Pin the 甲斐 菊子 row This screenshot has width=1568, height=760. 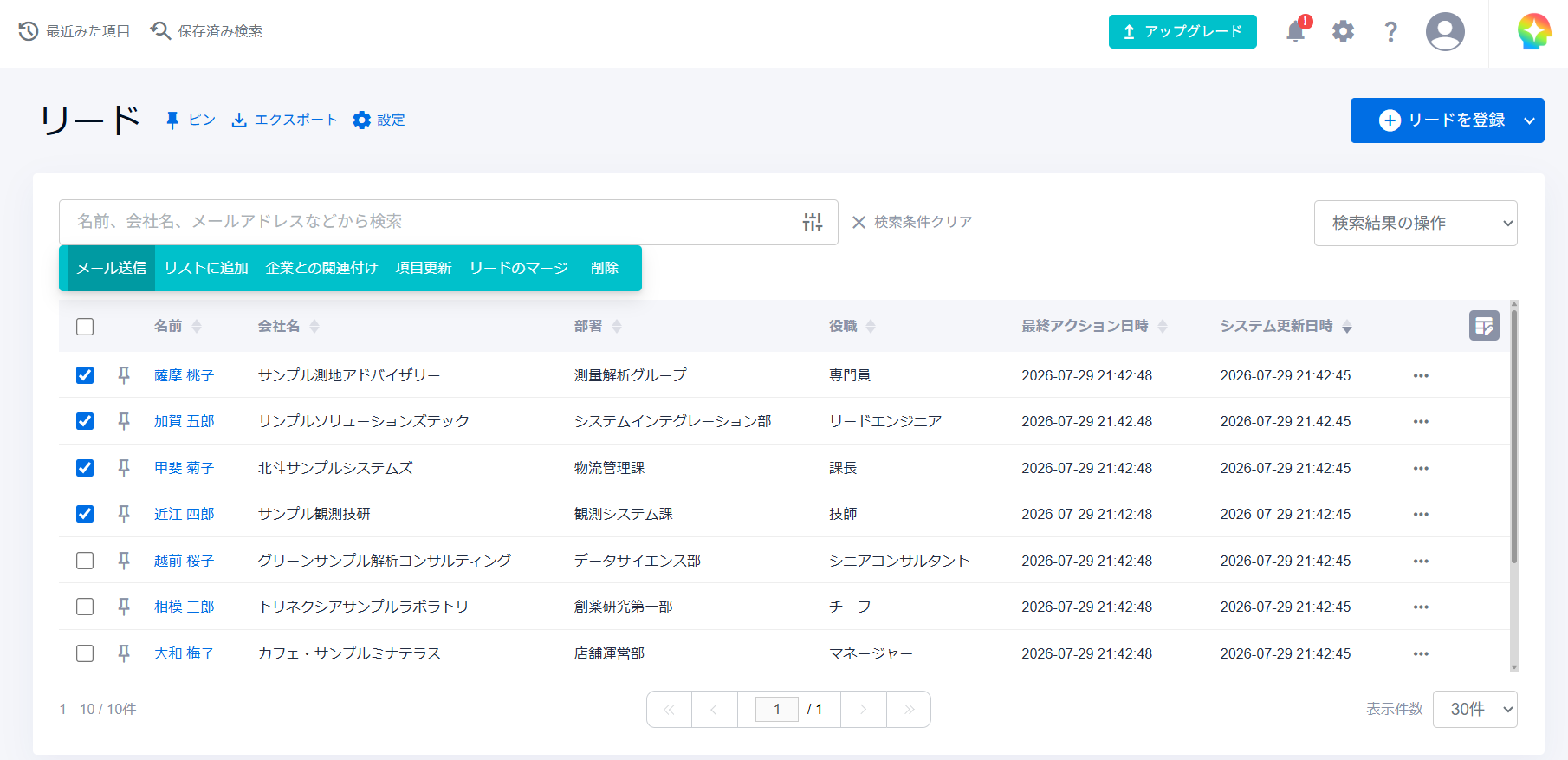[x=124, y=468]
